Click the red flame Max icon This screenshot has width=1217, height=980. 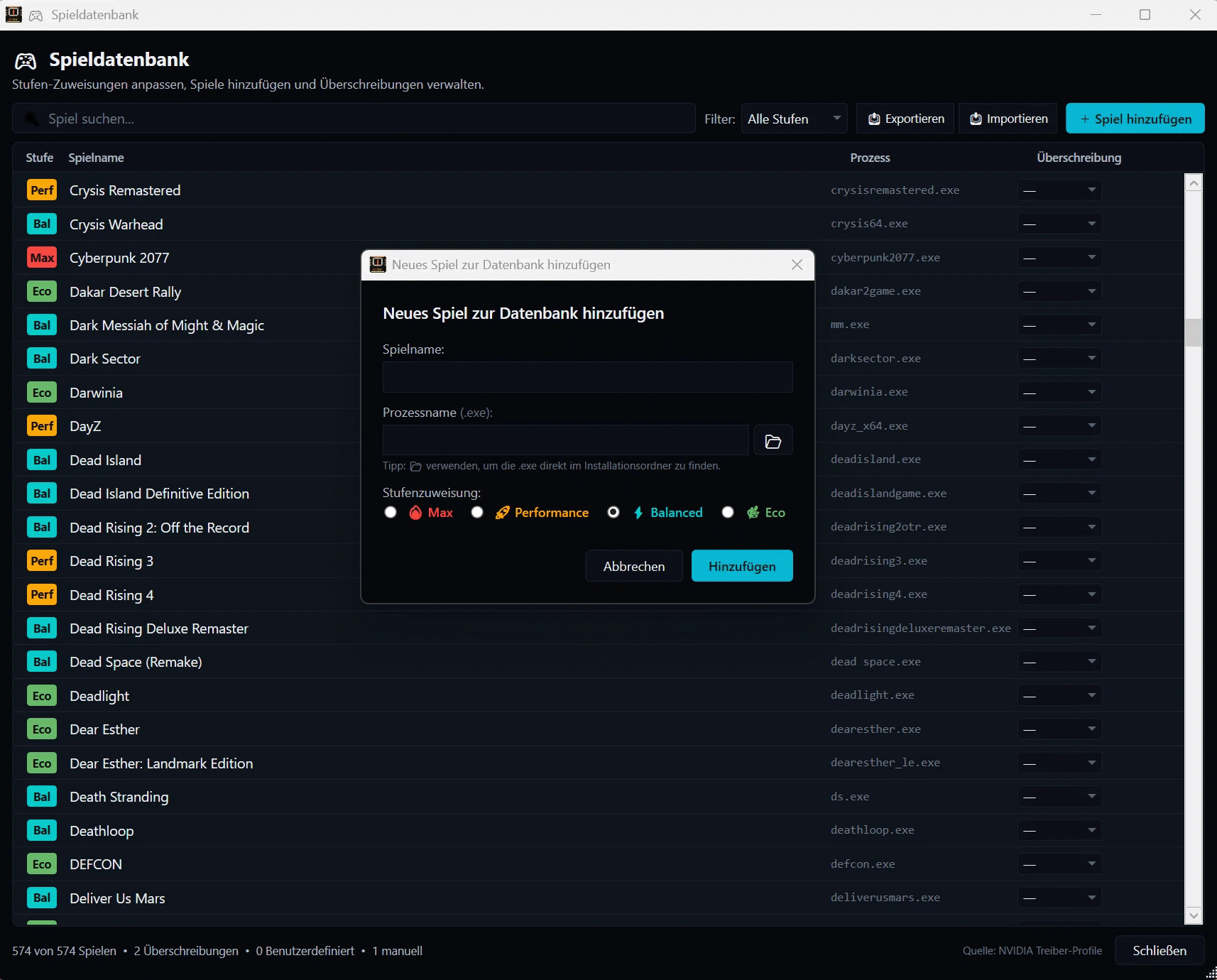point(415,513)
